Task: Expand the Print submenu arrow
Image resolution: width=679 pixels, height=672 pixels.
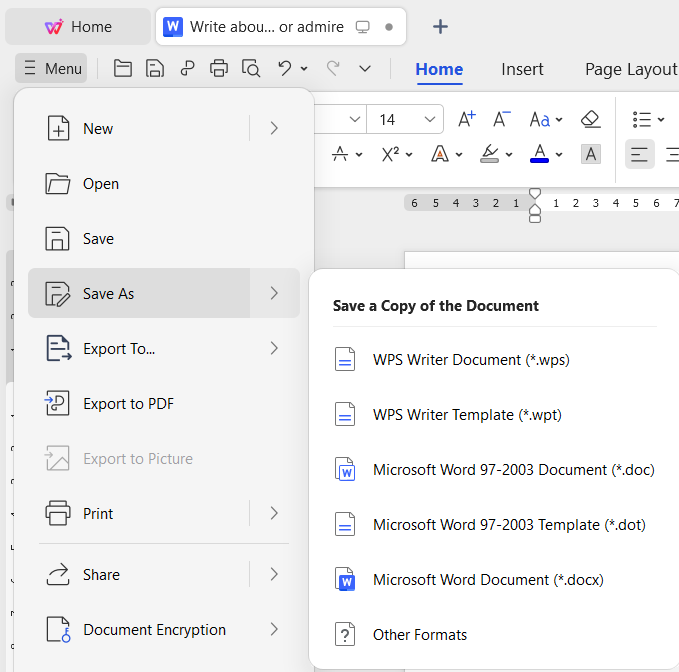Action: [274, 513]
